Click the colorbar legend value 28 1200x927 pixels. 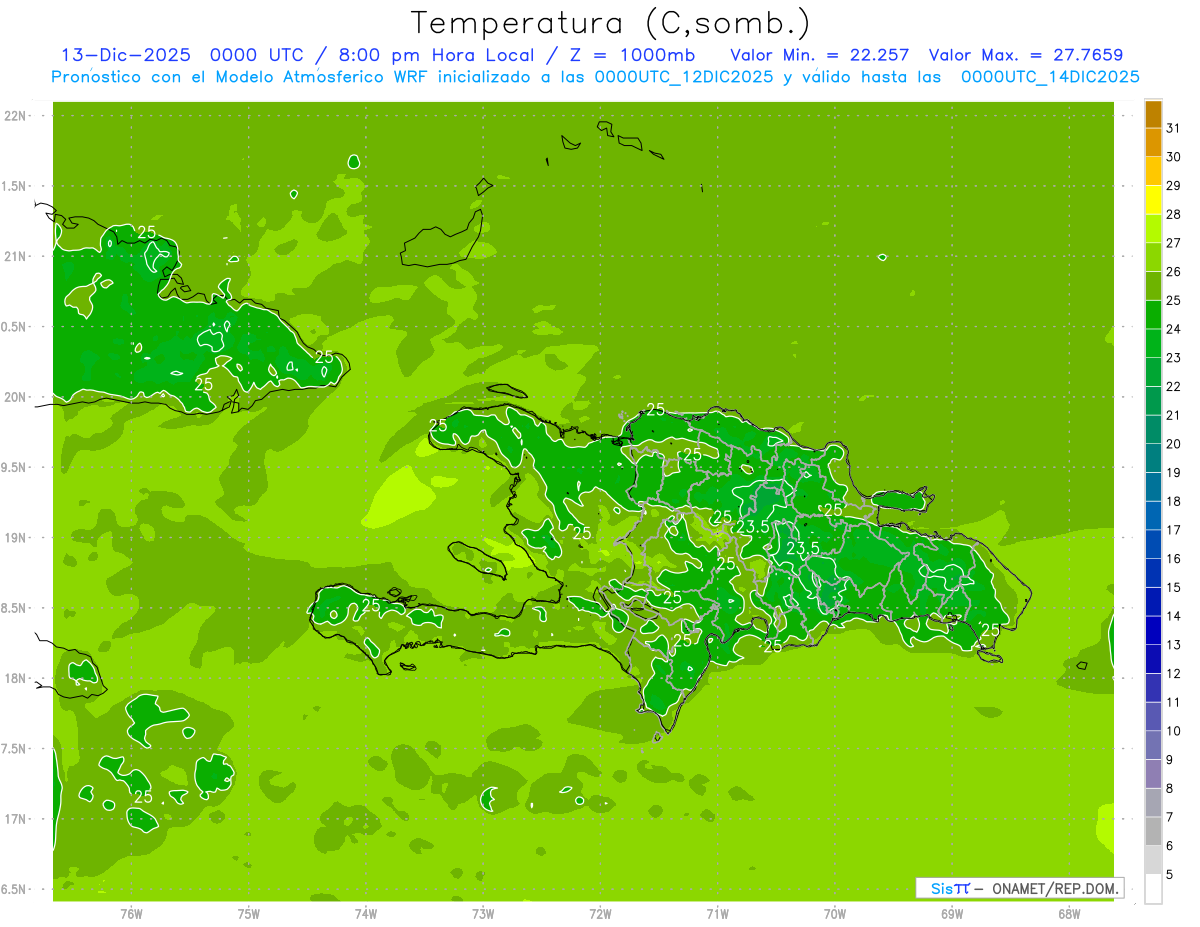(x=1173, y=214)
